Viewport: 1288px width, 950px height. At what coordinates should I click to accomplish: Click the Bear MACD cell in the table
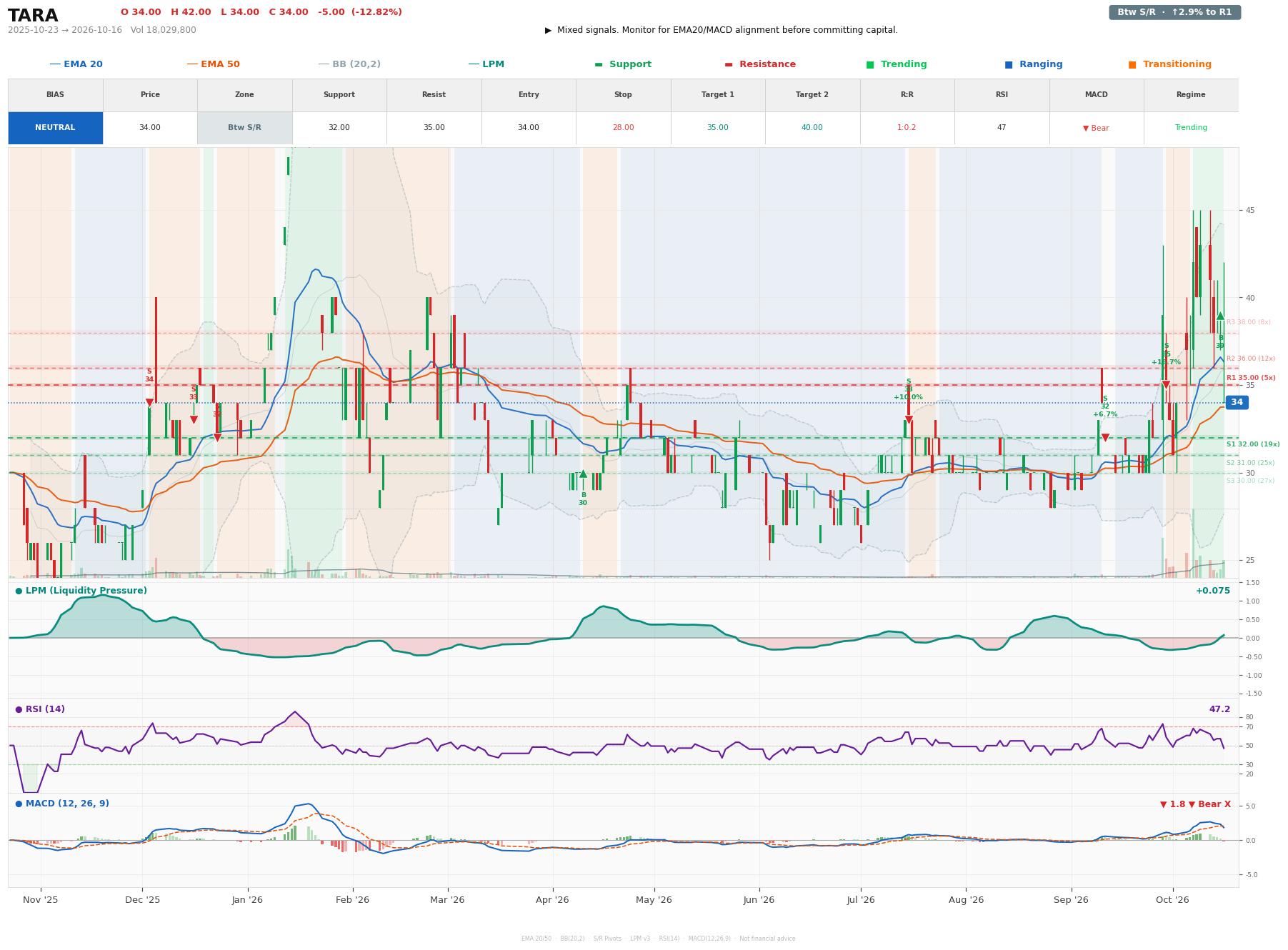(x=1097, y=128)
